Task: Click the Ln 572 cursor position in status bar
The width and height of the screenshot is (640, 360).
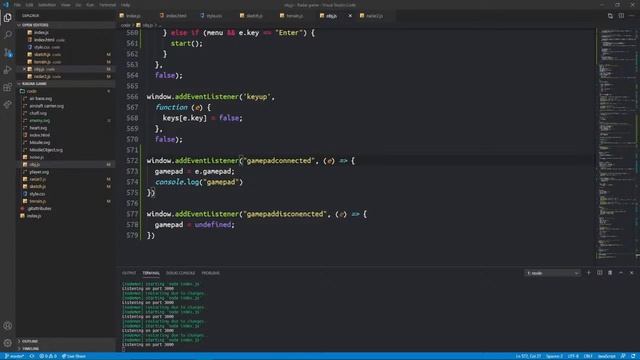Action: coord(528,356)
